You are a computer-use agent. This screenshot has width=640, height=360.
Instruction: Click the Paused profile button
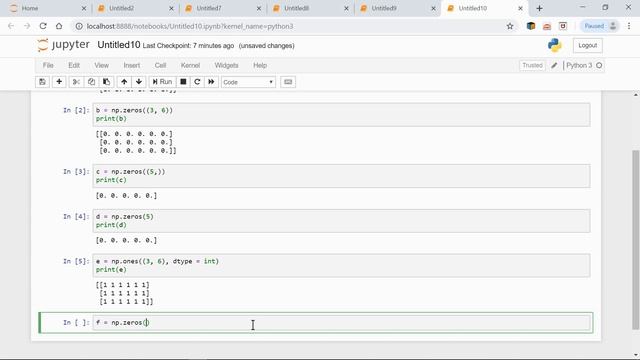[600, 26]
